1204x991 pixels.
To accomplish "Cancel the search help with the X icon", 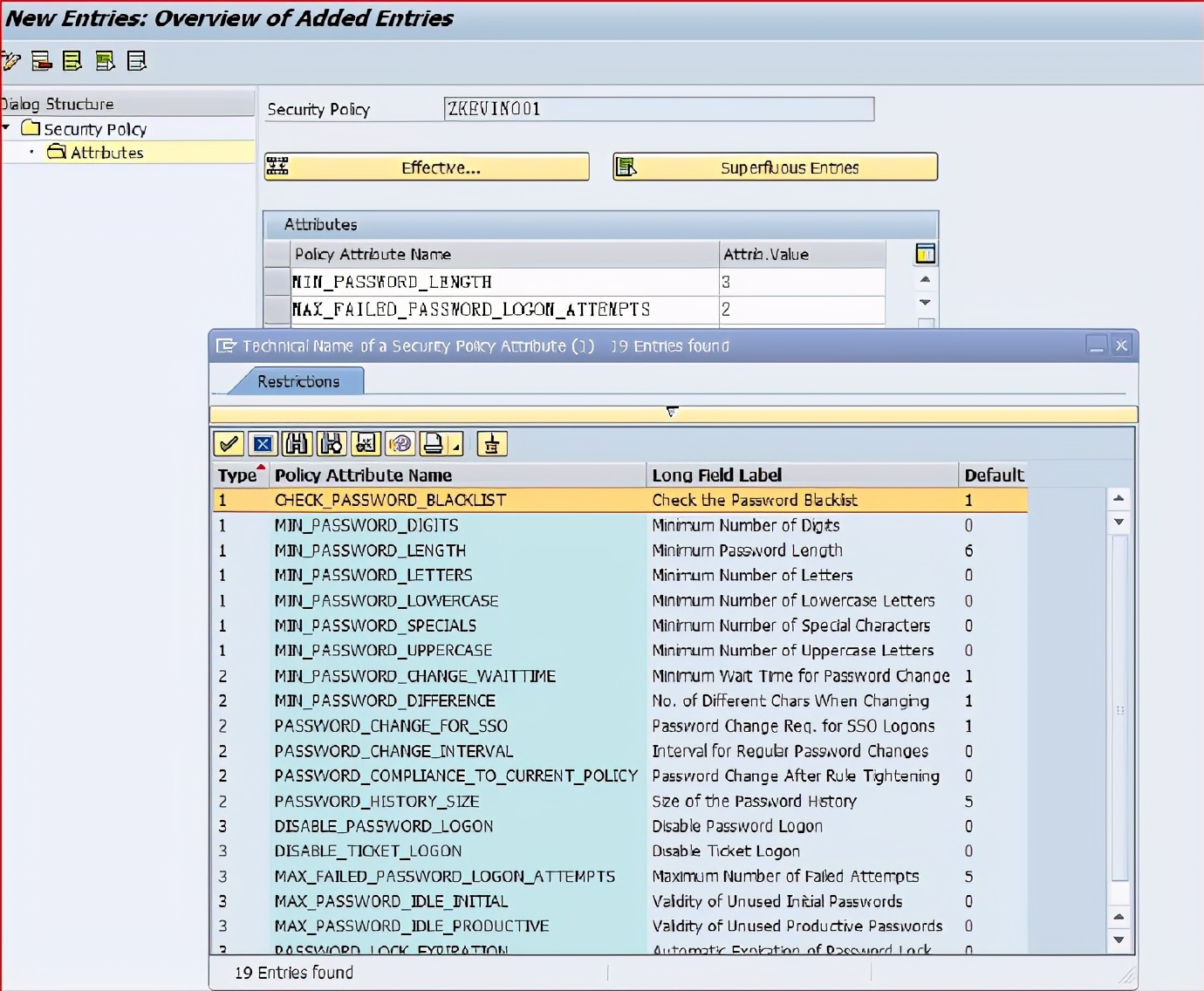I will point(263,444).
